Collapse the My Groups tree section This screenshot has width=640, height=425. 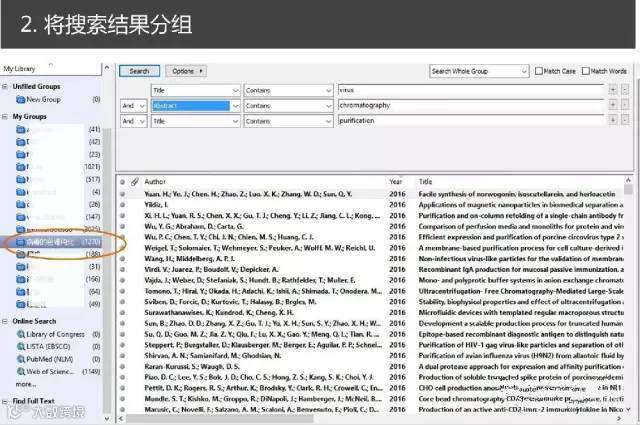(5, 117)
